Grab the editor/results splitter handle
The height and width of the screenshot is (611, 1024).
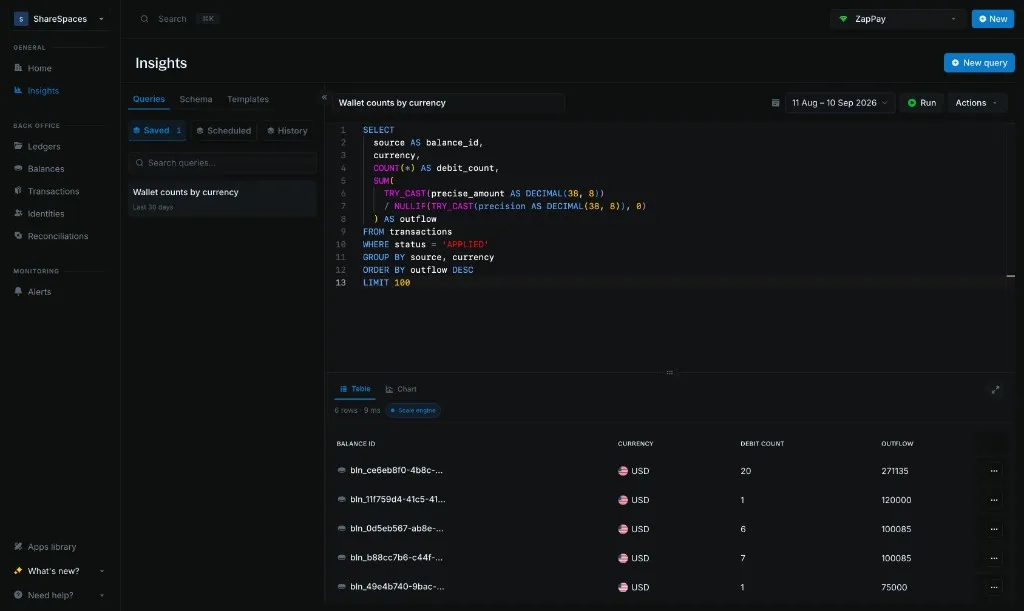(669, 372)
